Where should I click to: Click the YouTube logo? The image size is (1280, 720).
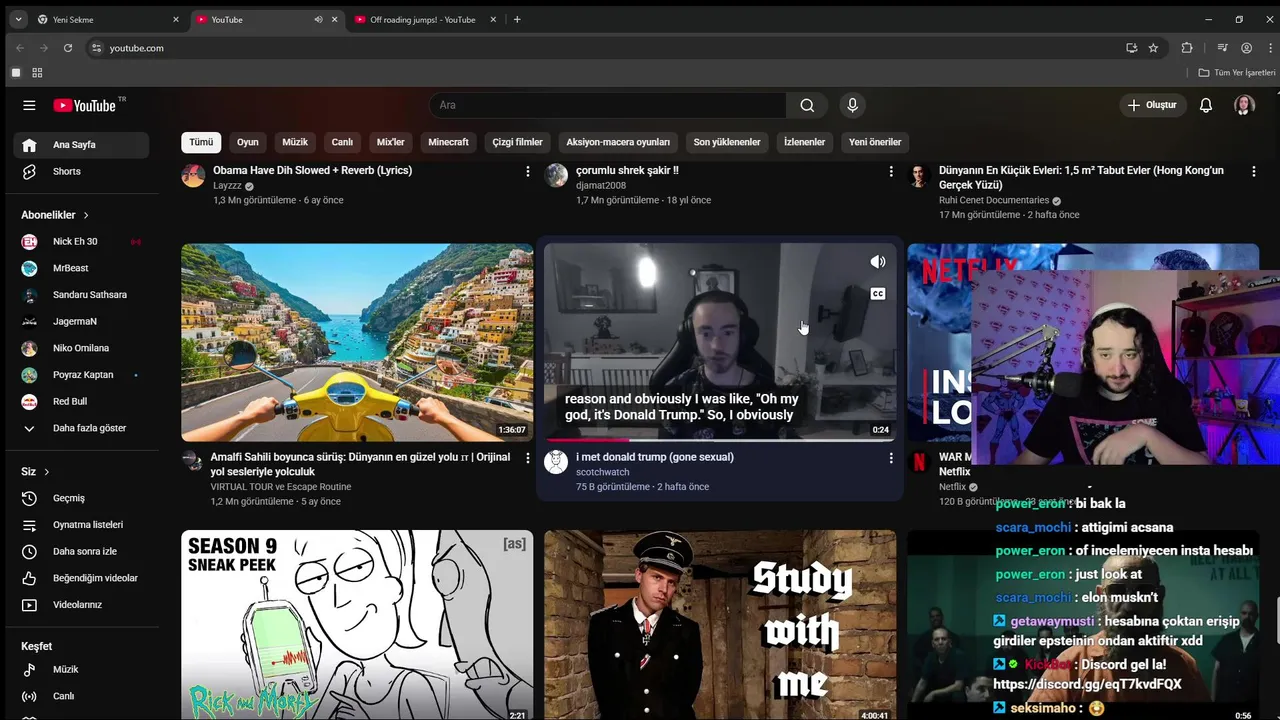[85, 105]
